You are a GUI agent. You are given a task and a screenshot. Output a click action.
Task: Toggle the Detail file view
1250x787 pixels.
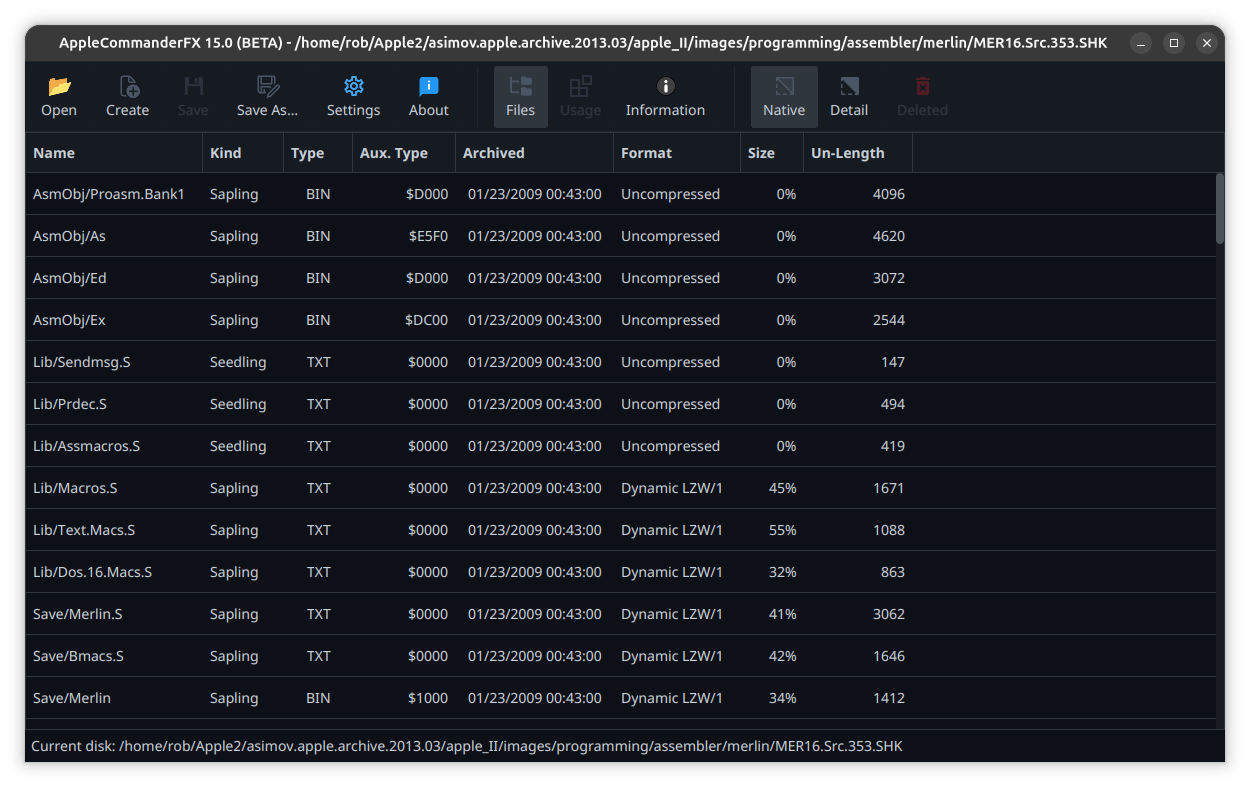(x=849, y=97)
